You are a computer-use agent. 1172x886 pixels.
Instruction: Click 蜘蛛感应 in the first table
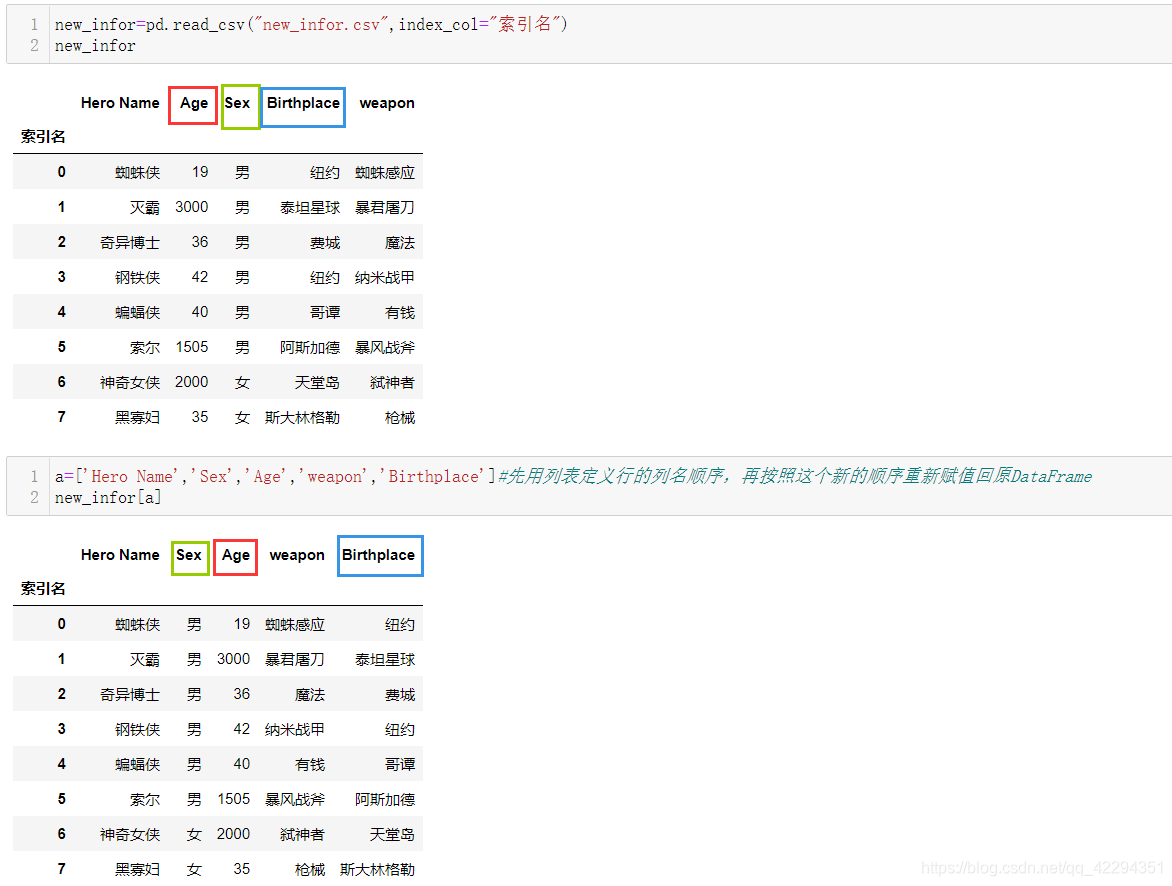pyautogui.click(x=385, y=173)
